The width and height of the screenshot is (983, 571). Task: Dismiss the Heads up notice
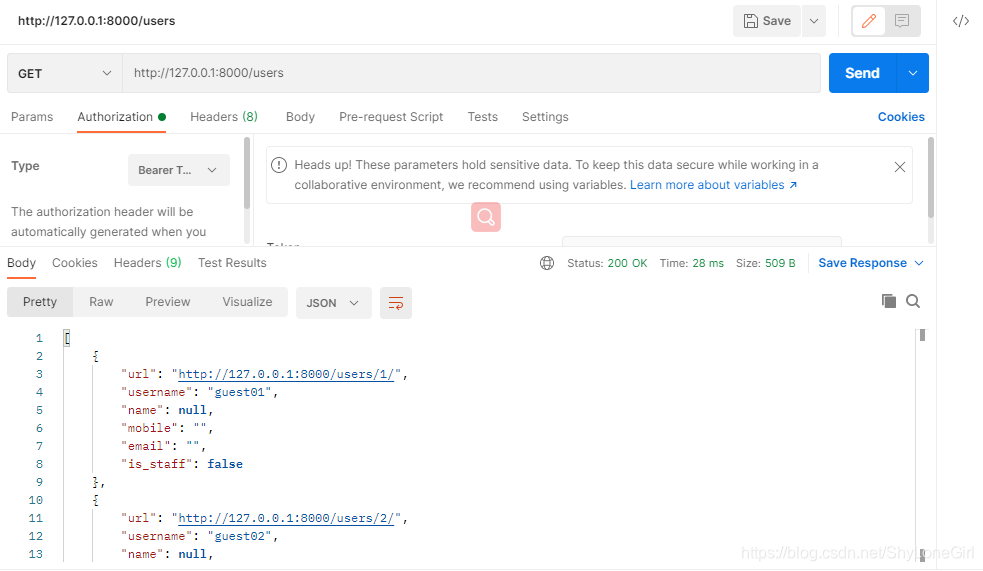tap(900, 167)
